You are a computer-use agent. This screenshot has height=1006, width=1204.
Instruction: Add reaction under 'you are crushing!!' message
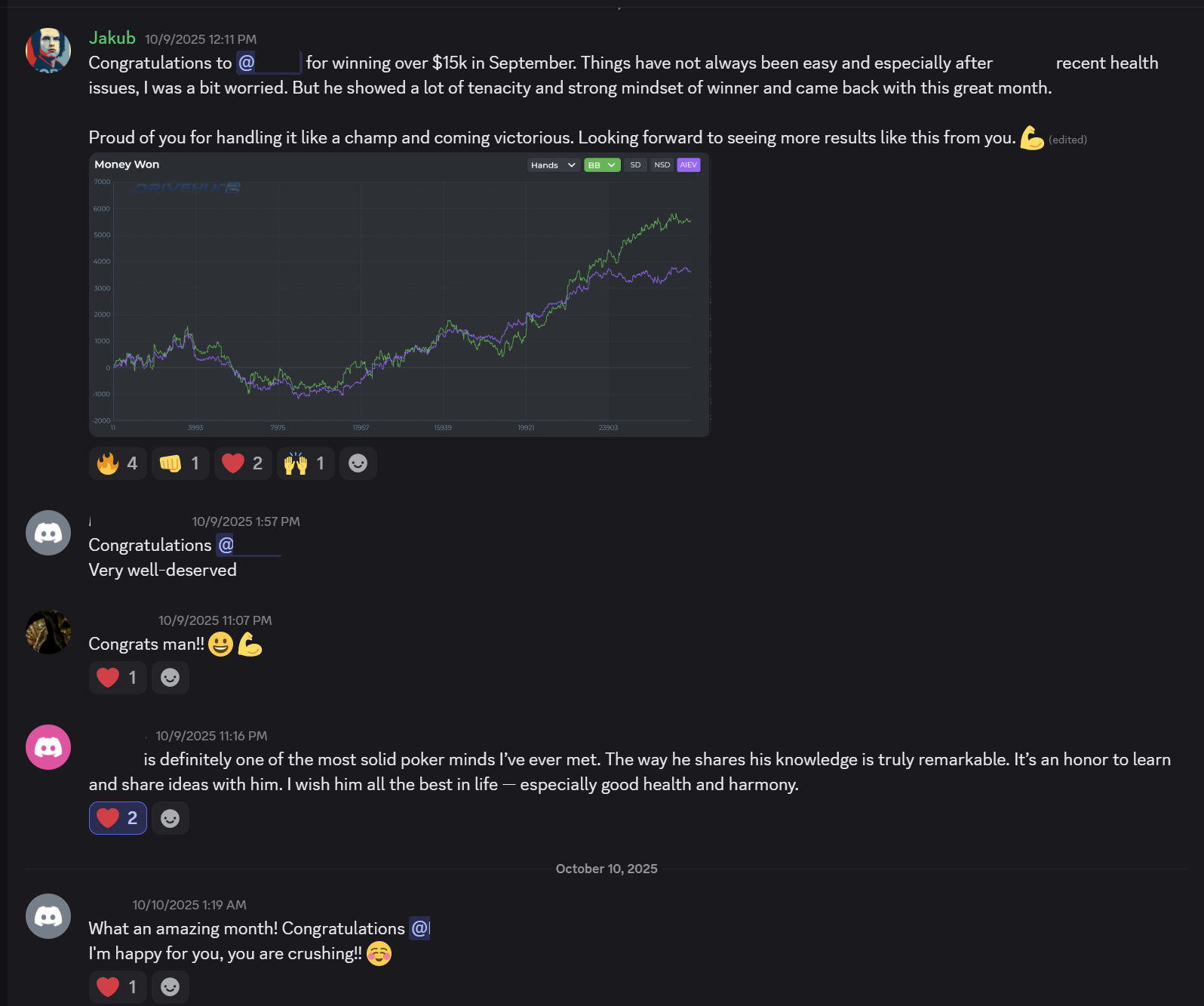[x=170, y=987]
